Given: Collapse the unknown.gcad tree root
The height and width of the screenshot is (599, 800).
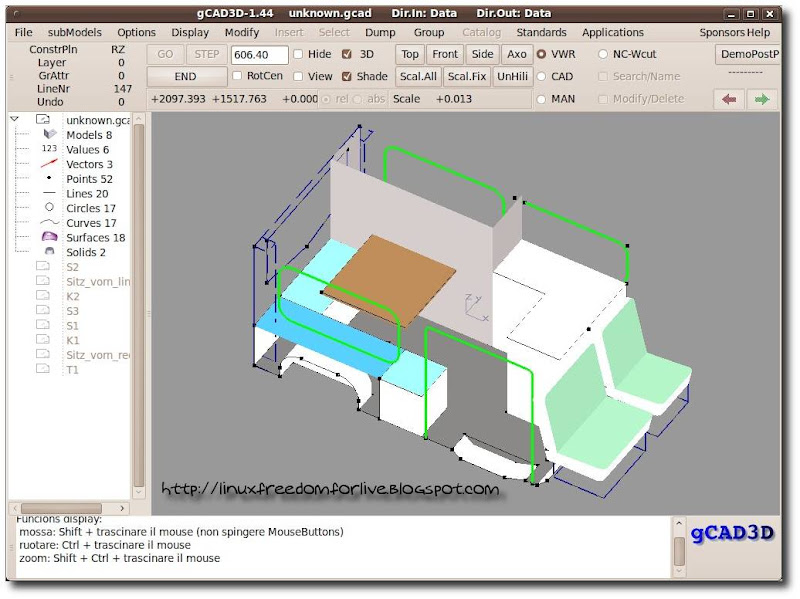Looking at the screenshot, I should click(16, 119).
